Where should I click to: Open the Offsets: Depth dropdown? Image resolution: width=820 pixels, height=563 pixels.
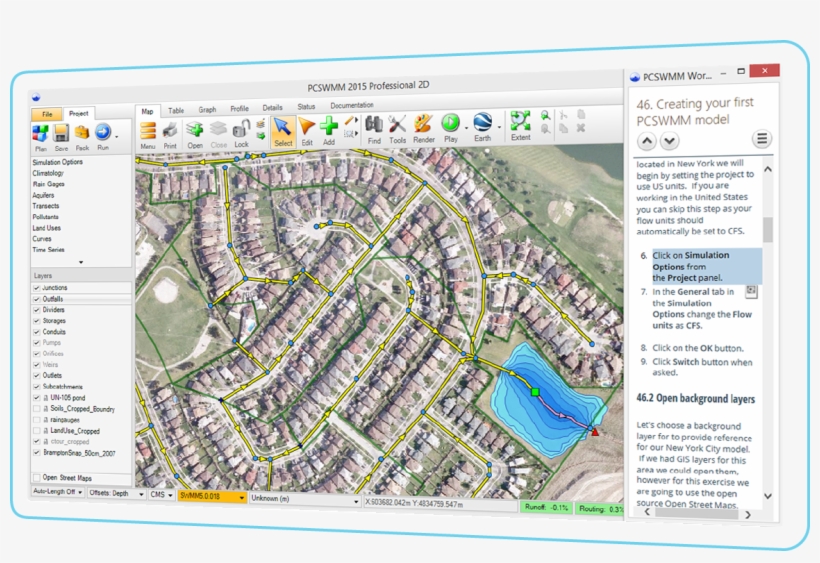pyautogui.click(x=116, y=493)
